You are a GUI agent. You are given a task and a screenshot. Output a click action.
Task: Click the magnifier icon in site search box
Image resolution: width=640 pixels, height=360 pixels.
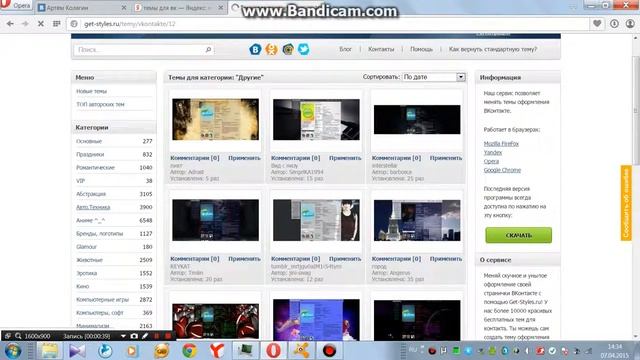click(208, 49)
